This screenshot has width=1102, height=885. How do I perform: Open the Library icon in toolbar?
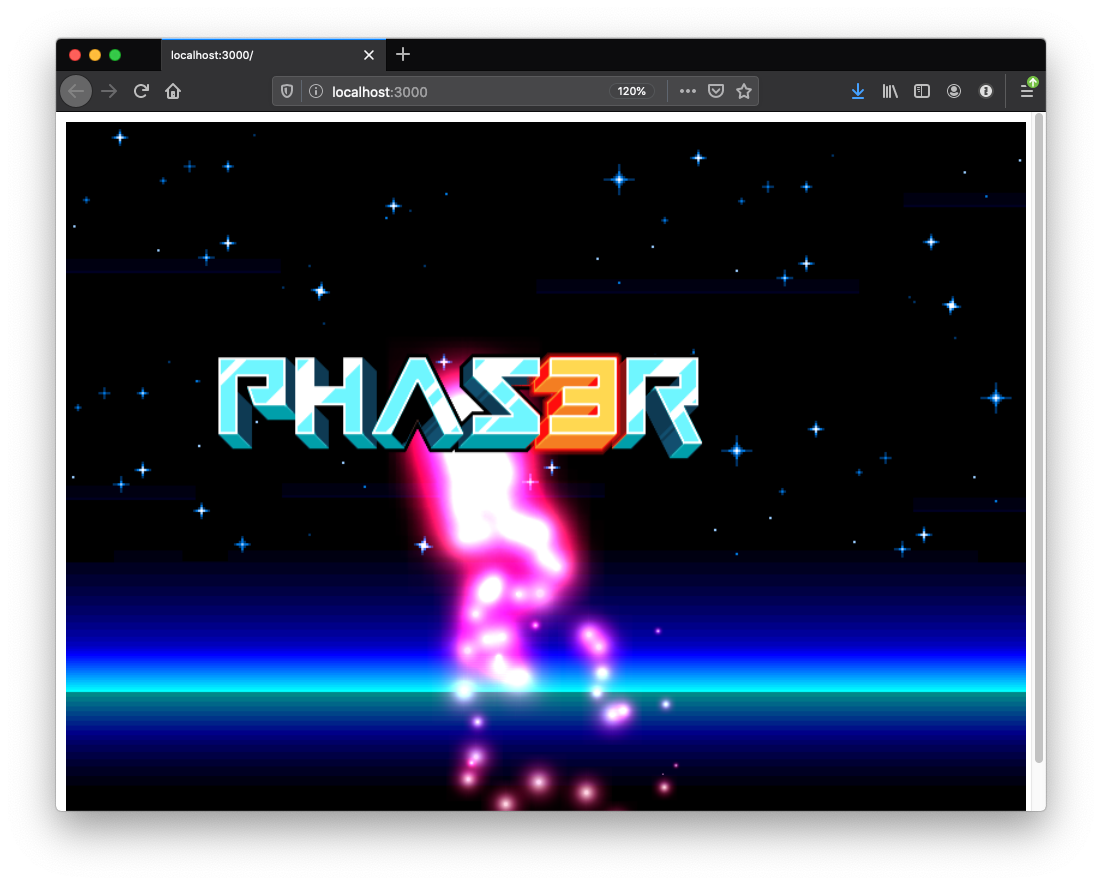[889, 91]
